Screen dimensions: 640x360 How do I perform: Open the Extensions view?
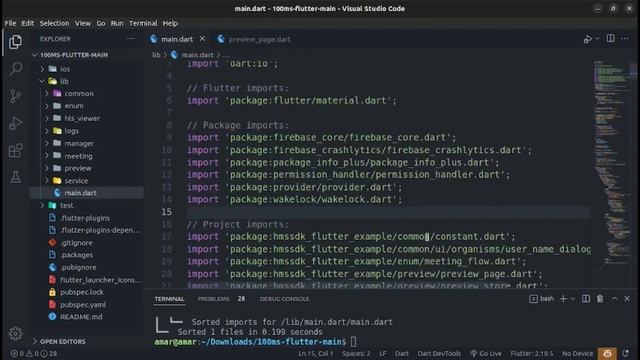click(x=16, y=150)
